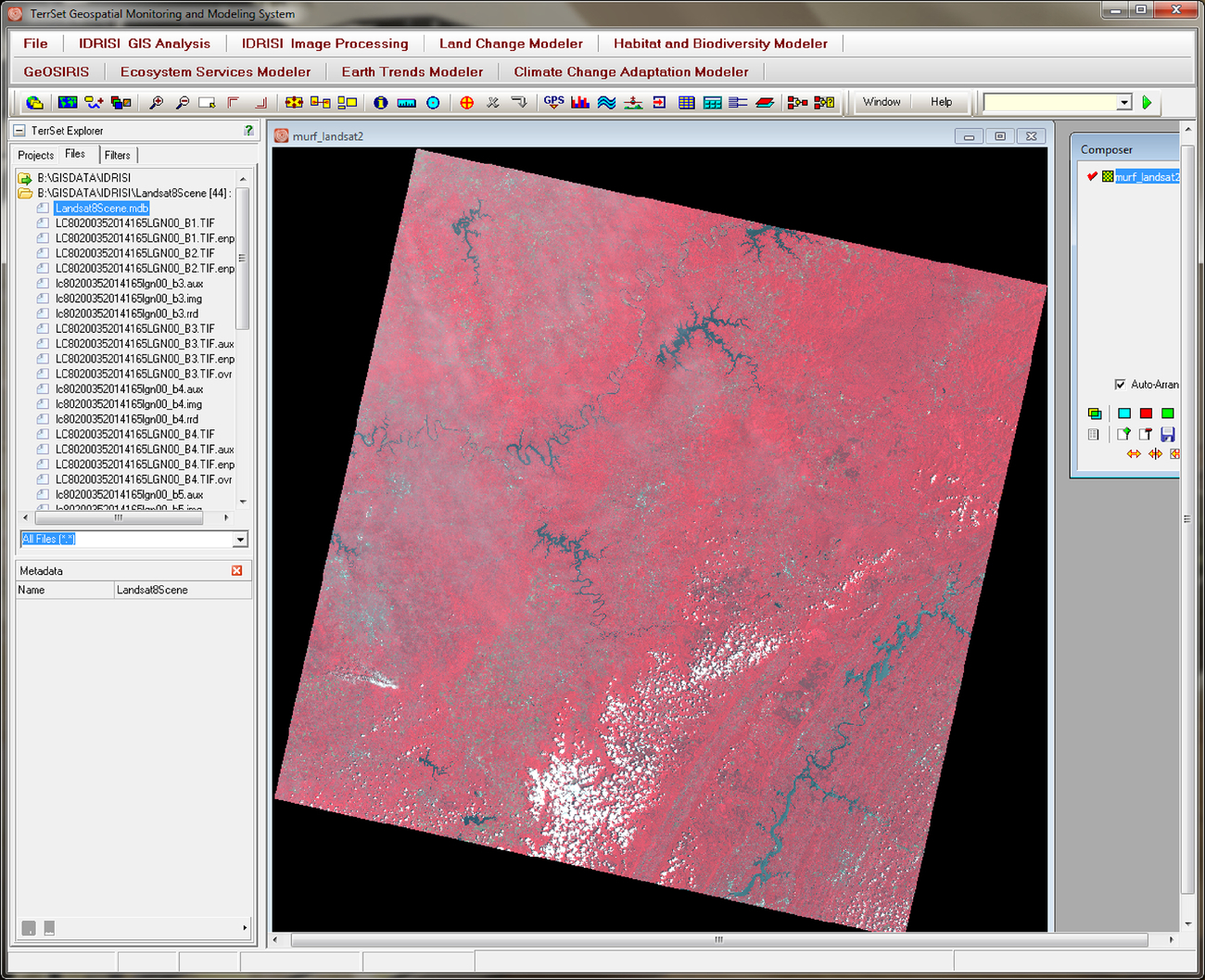Viewport: 1205px width, 980px height.
Task: Open the Histogram tool
Action: tap(580, 102)
